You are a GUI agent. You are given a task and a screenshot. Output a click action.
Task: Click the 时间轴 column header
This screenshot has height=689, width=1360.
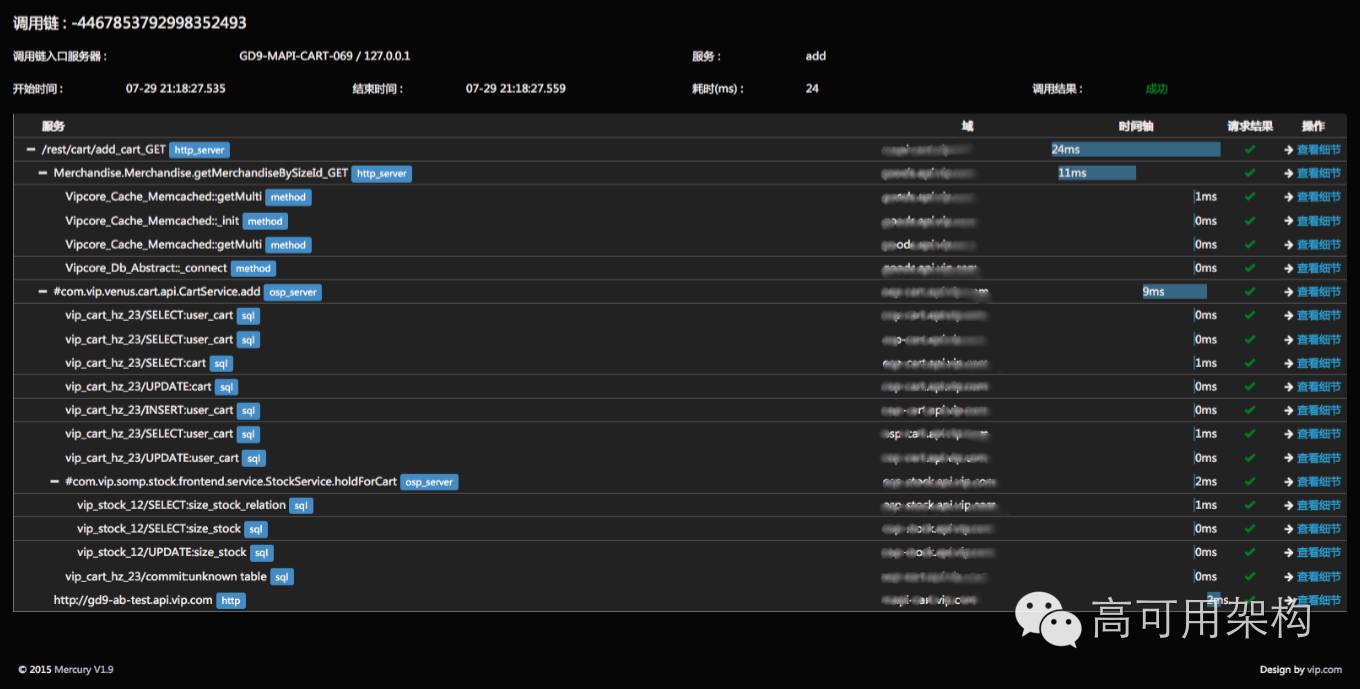tap(1136, 126)
